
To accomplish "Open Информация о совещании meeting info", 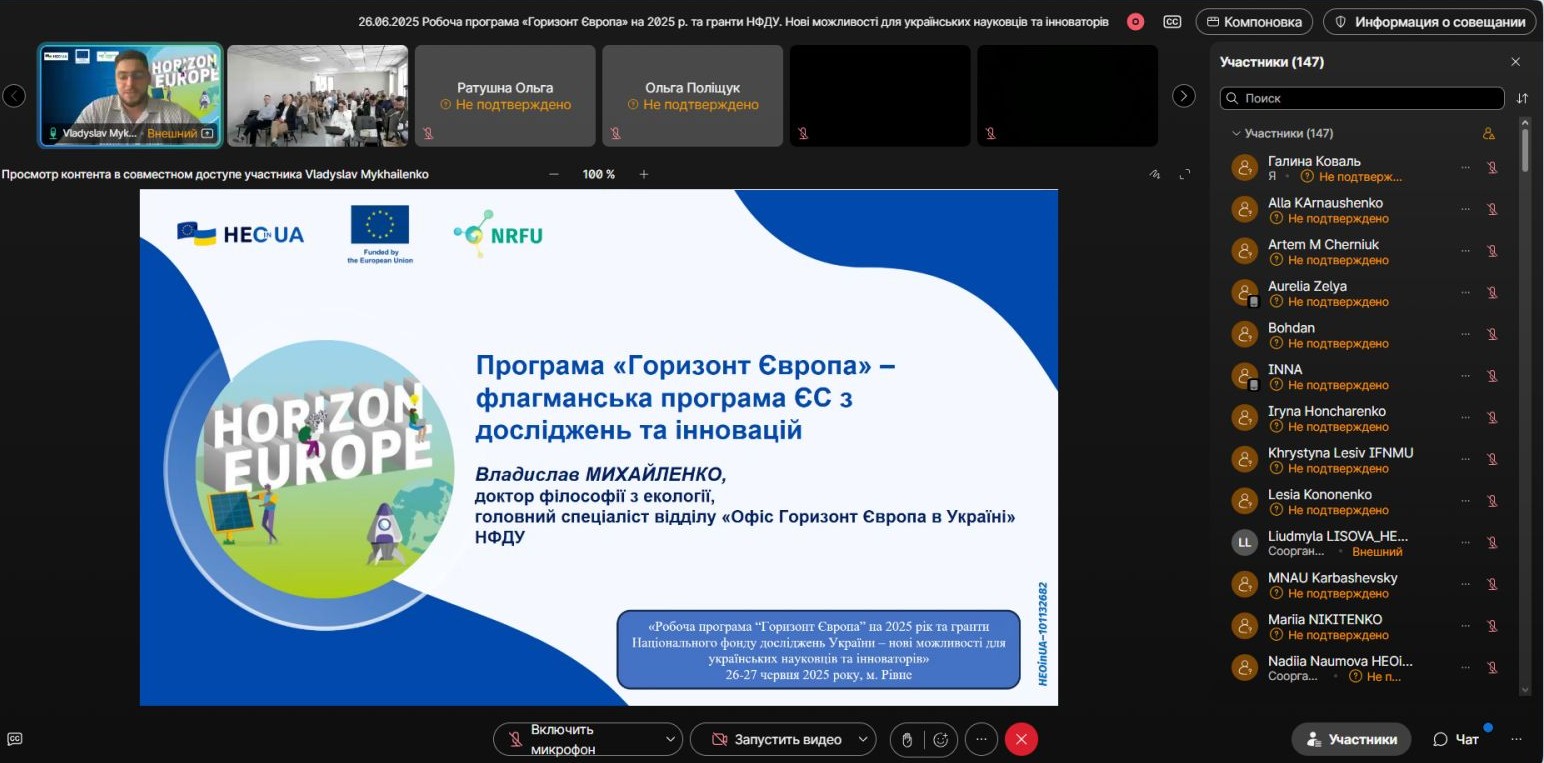I will 1429,21.
